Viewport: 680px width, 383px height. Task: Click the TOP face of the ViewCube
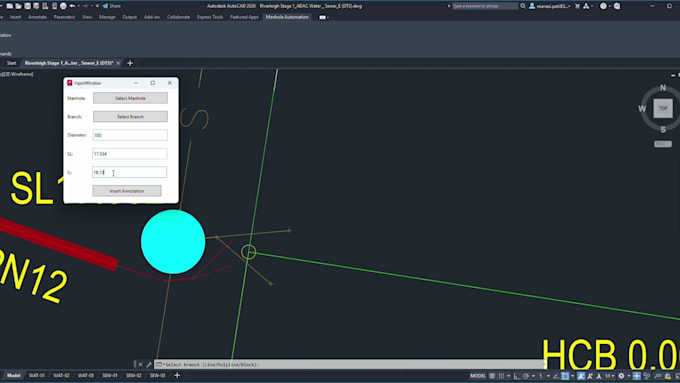pos(663,108)
